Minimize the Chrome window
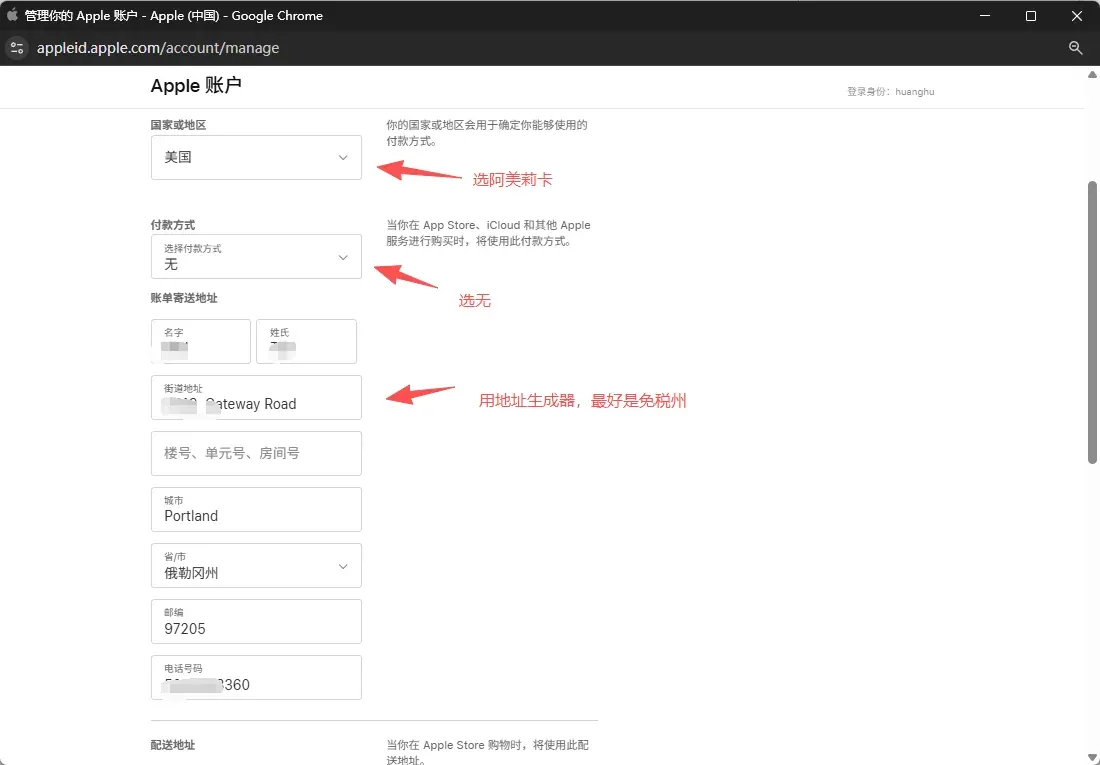Image resolution: width=1100 pixels, height=765 pixels. pos(985,15)
